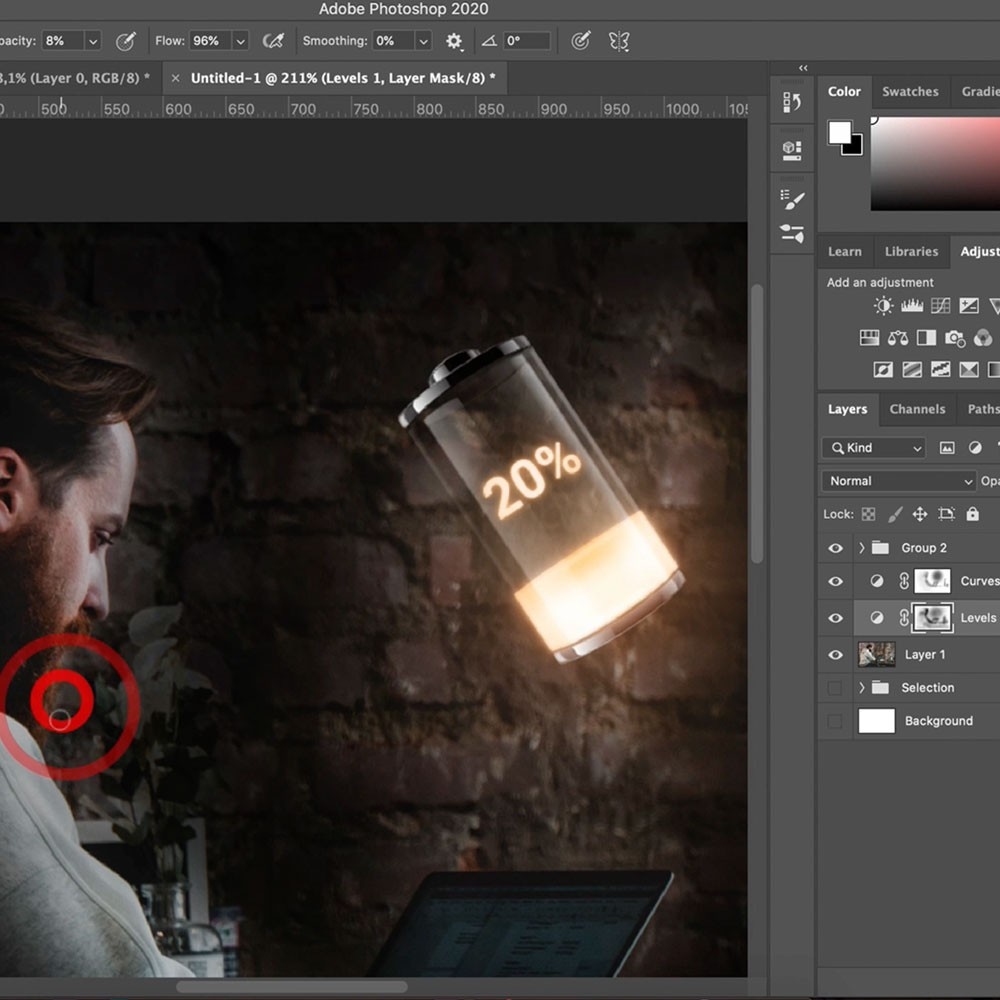Image resolution: width=1000 pixels, height=1000 pixels.
Task: Open the Flow percentage dropdown
Action: [240, 41]
